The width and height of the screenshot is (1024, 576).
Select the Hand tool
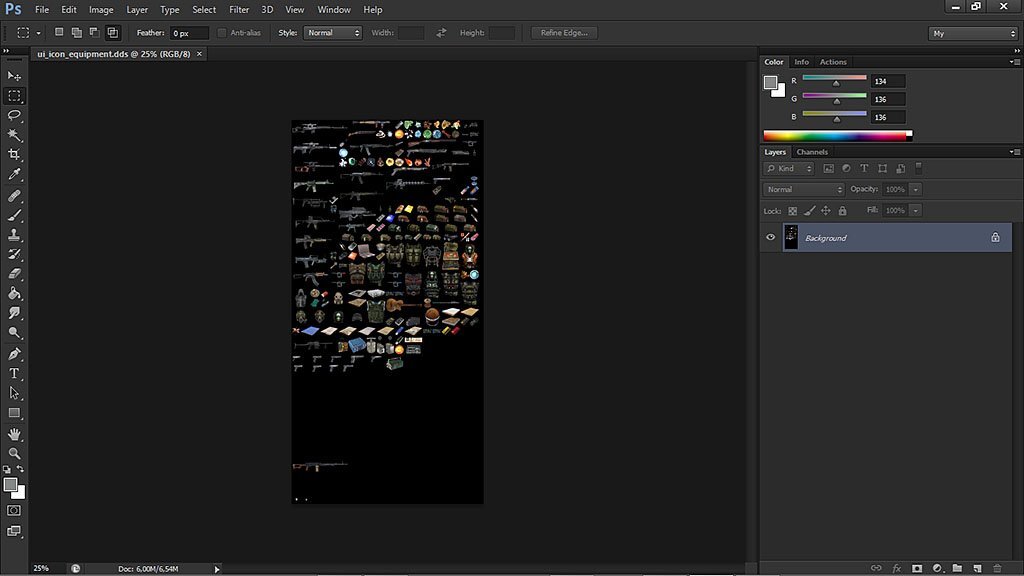pos(14,434)
